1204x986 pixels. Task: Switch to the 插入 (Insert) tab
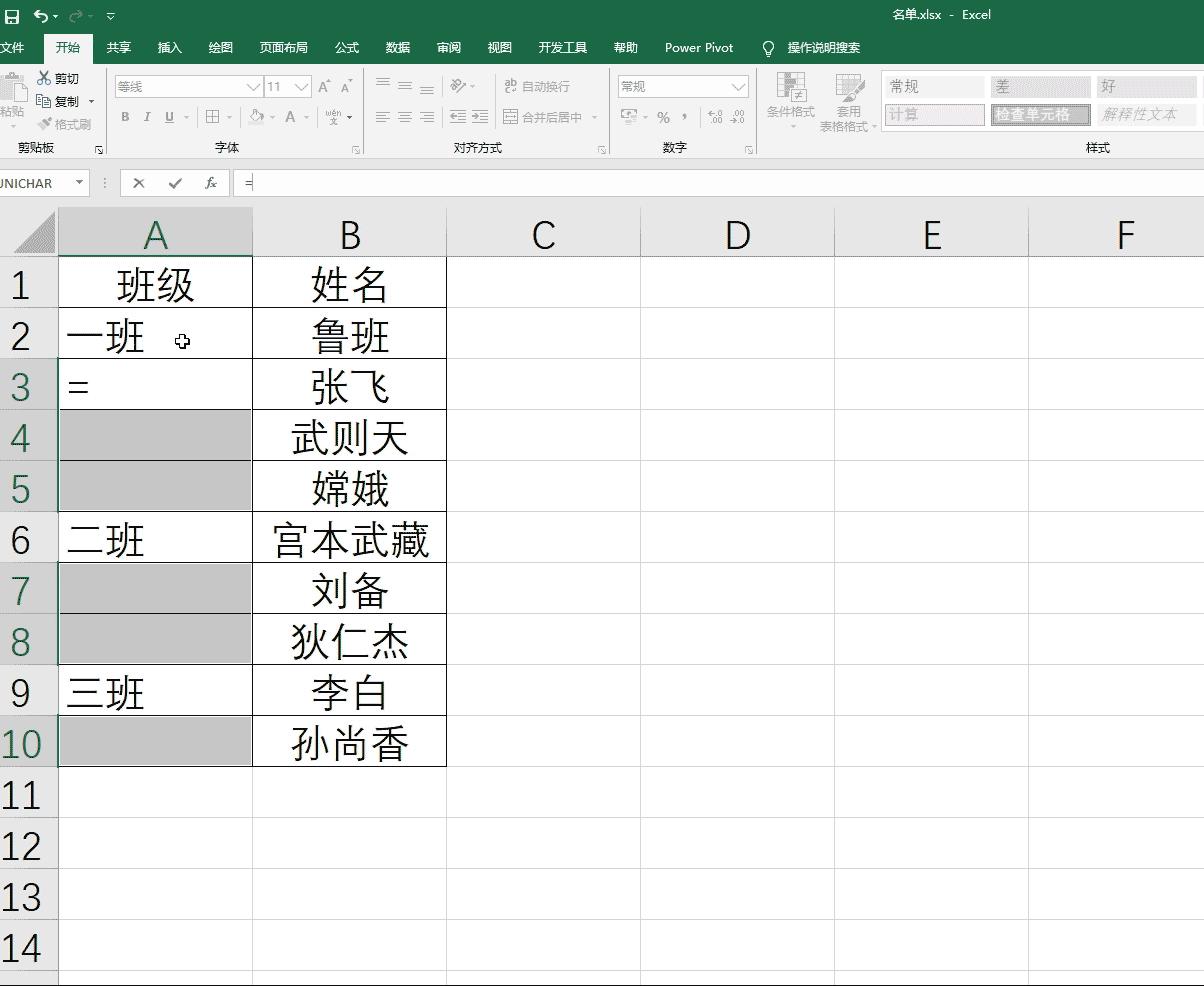pos(170,47)
